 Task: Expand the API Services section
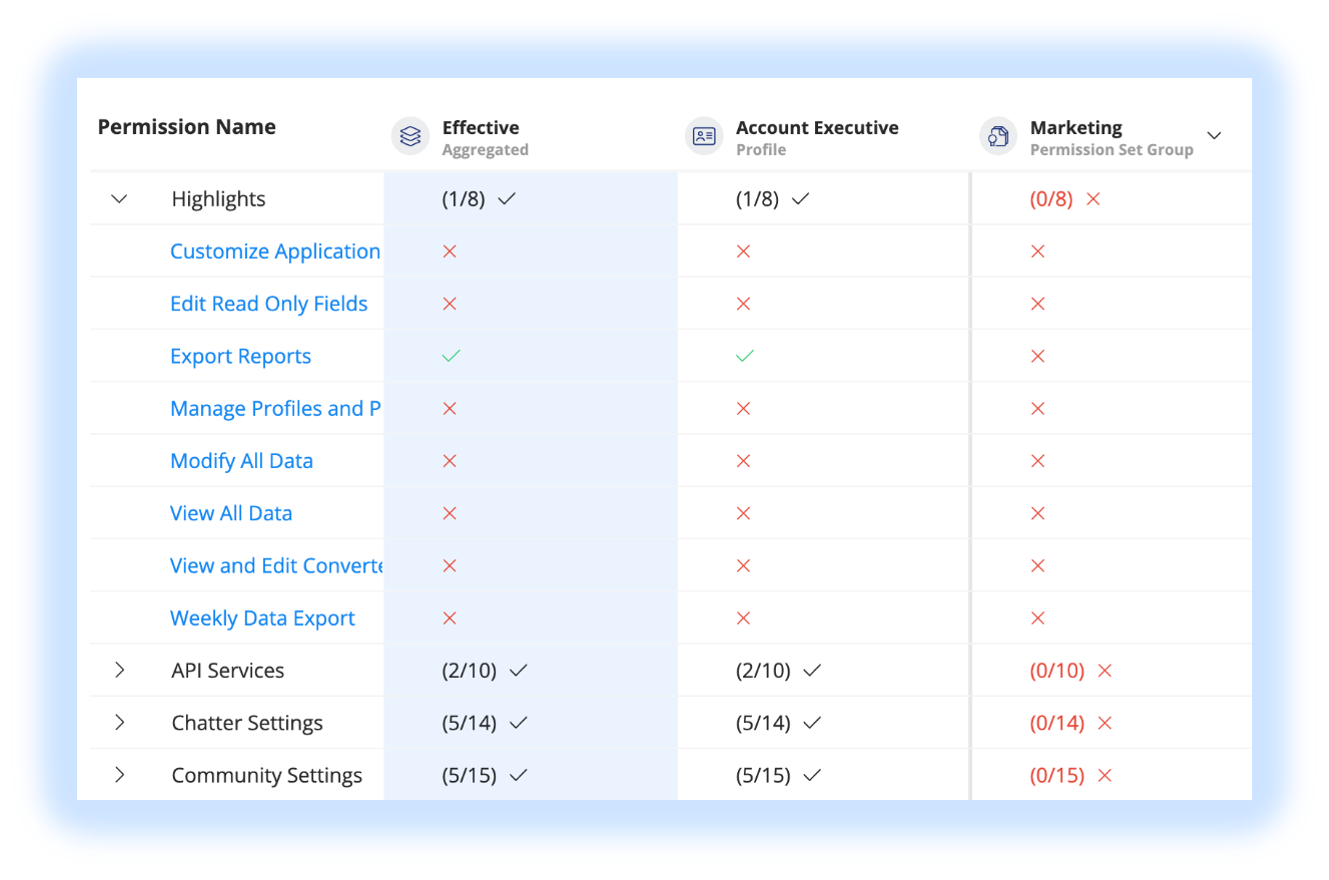click(119, 670)
